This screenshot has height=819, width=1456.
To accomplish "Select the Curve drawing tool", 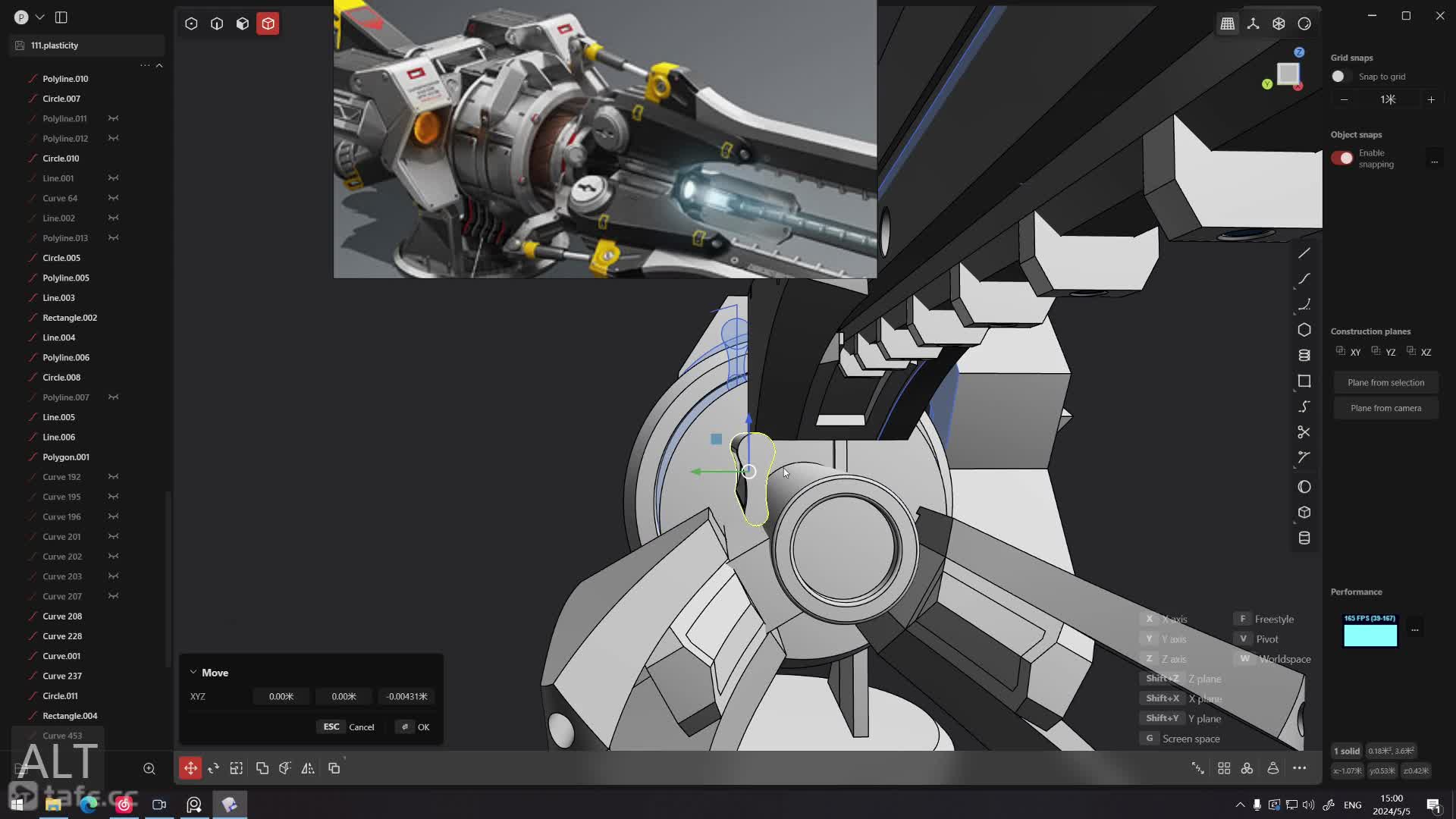I will (x=1304, y=279).
